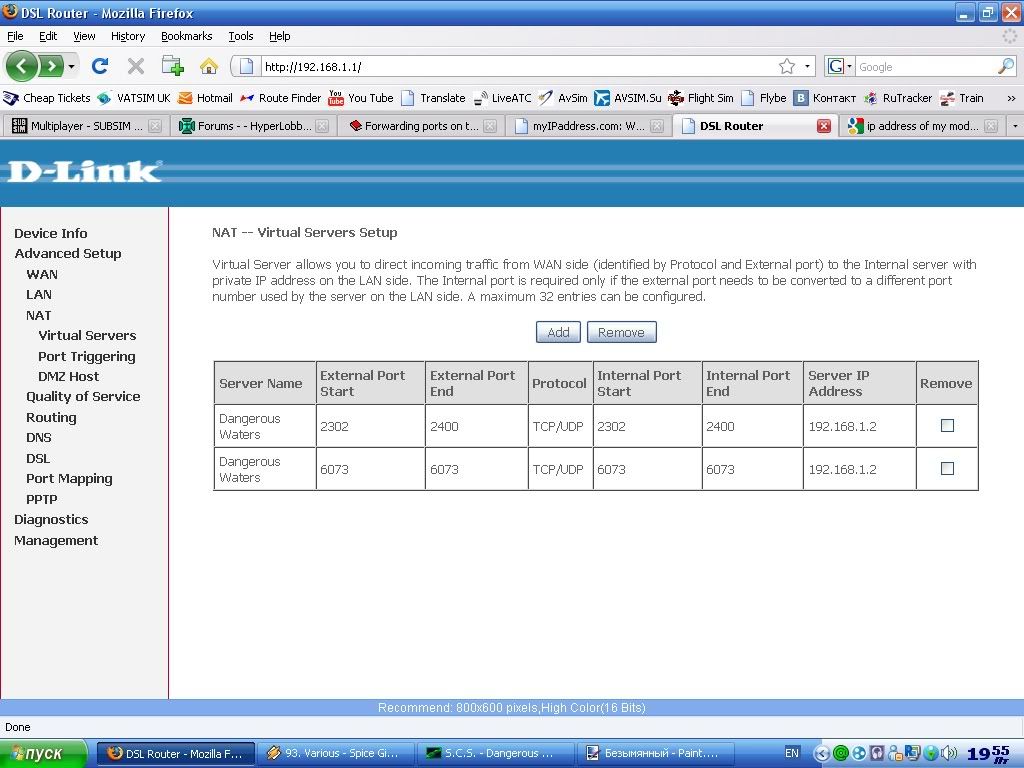
Task: Click the URL address field
Action: coord(518,66)
